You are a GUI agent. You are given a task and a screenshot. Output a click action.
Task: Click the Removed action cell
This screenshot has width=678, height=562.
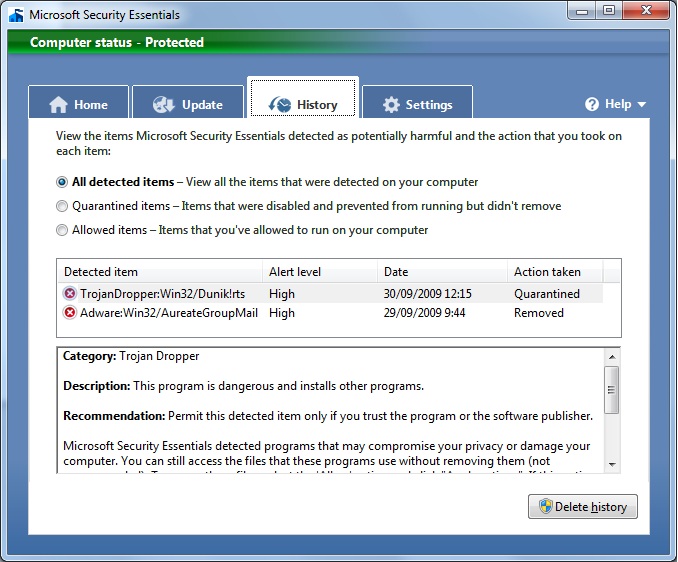538,313
